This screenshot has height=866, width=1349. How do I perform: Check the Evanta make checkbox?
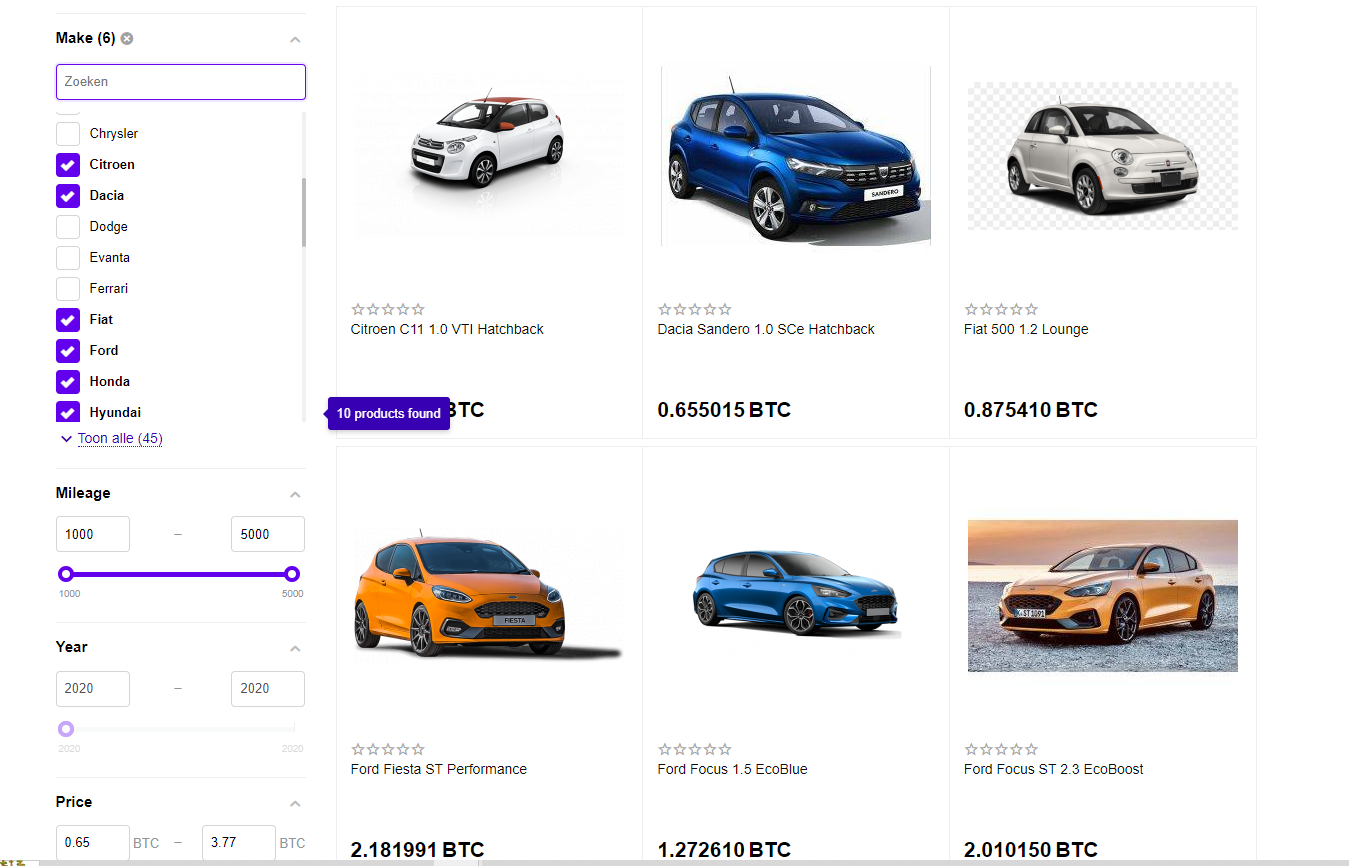pos(68,257)
